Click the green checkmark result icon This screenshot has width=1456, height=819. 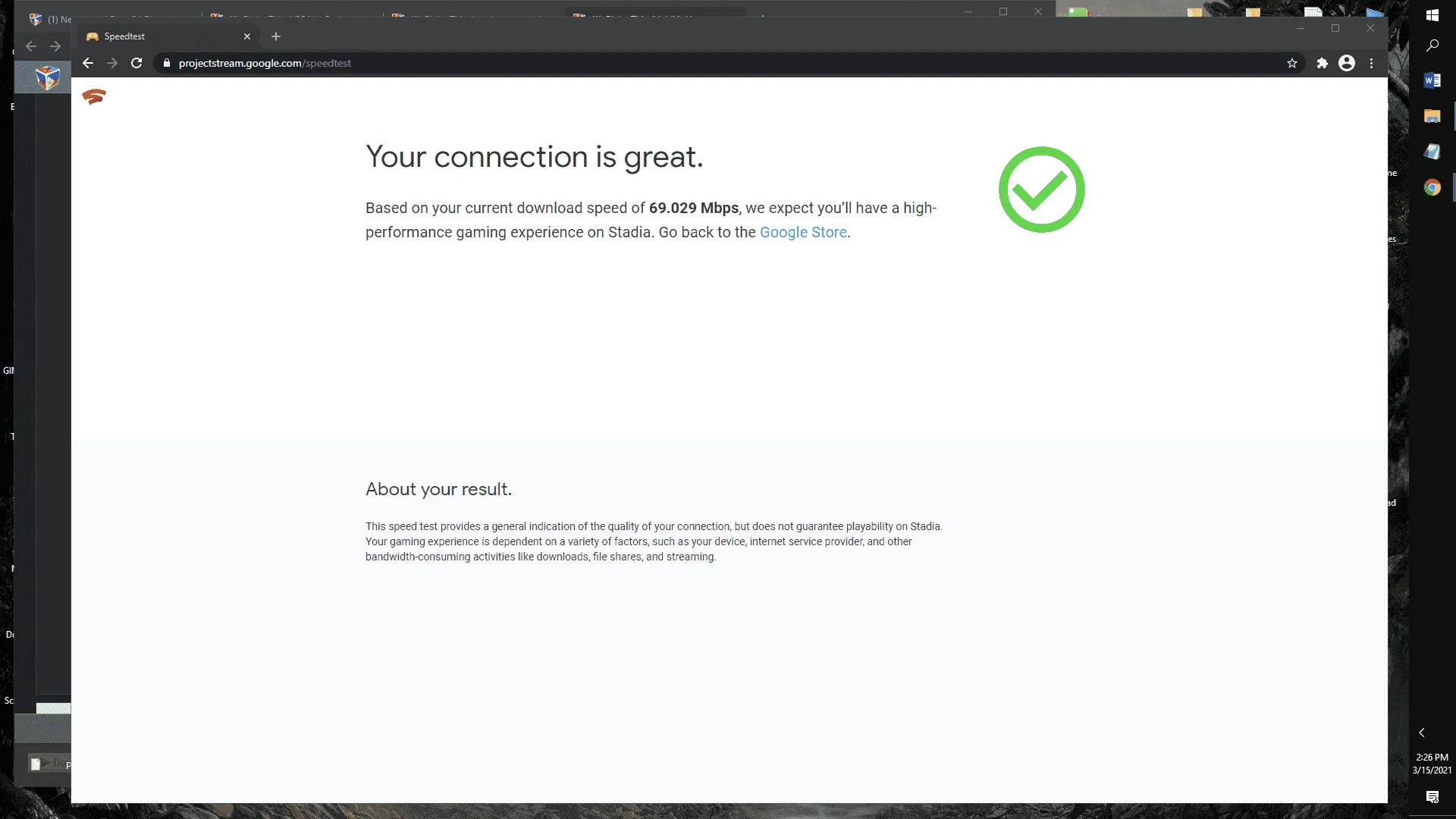click(x=1042, y=190)
